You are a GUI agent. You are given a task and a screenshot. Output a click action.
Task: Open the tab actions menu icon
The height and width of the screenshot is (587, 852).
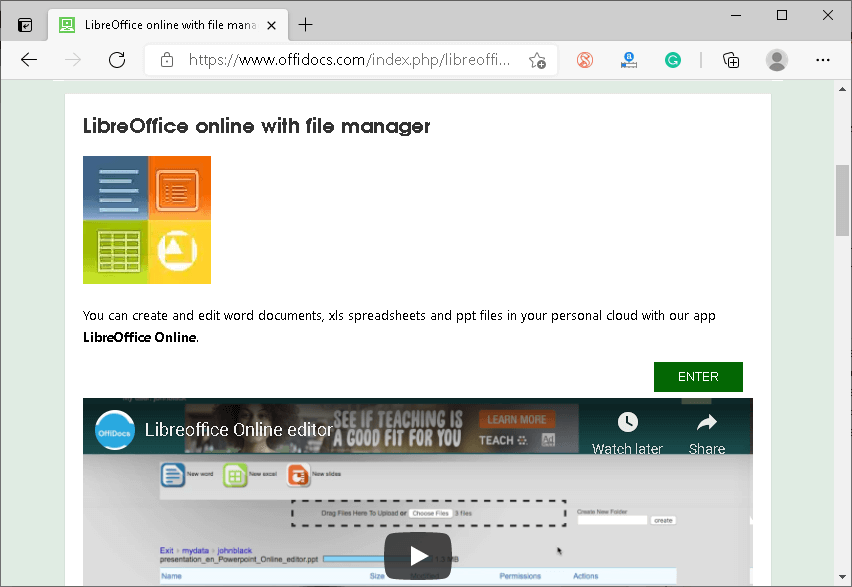pos(25,25)
